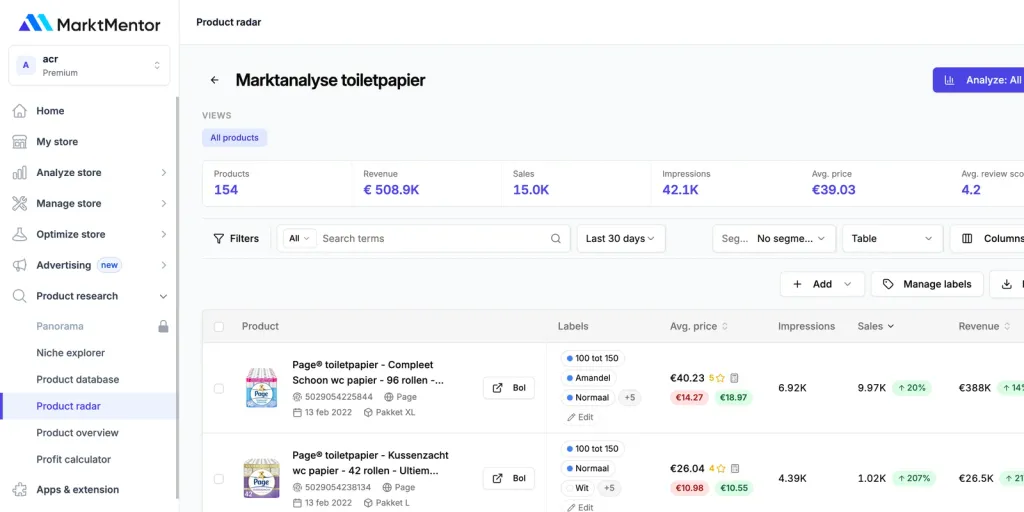Click the download icon next to Manage labels
This screenshot has height=512, width=1024.
click(x=1006, y=284)
